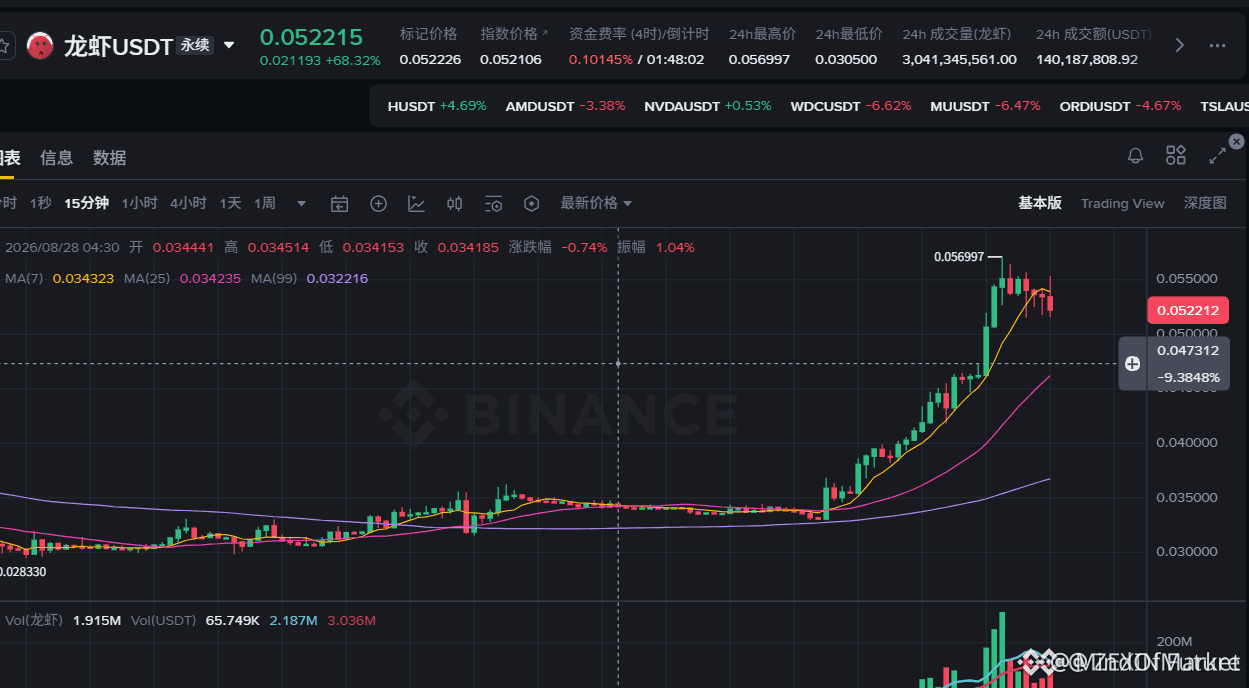Screen dimensions: 1249x688
Task: Open the 最新价格 price-type dropdown
Action: pos(596,203)
